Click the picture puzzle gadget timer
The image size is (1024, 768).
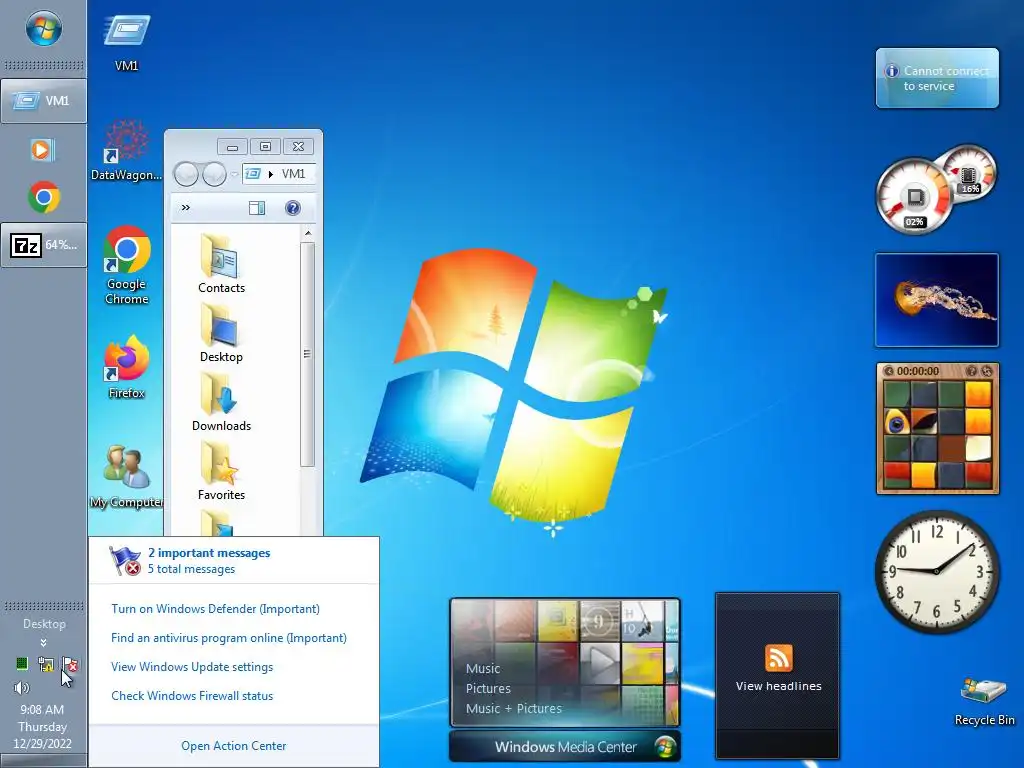point(918,371)
